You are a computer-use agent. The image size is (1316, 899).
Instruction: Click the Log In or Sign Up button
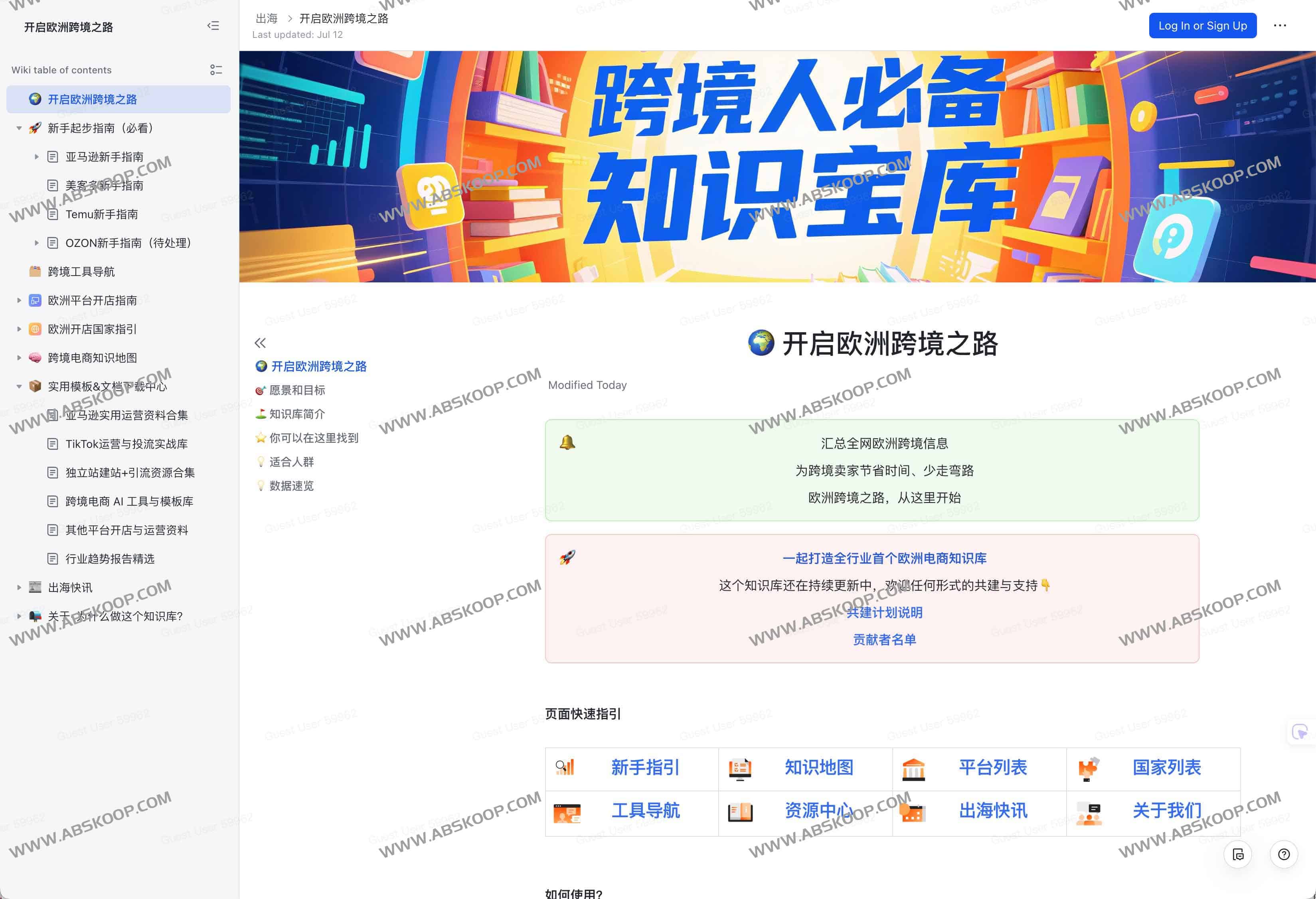pyautogui.click(x=1202, y=26)
